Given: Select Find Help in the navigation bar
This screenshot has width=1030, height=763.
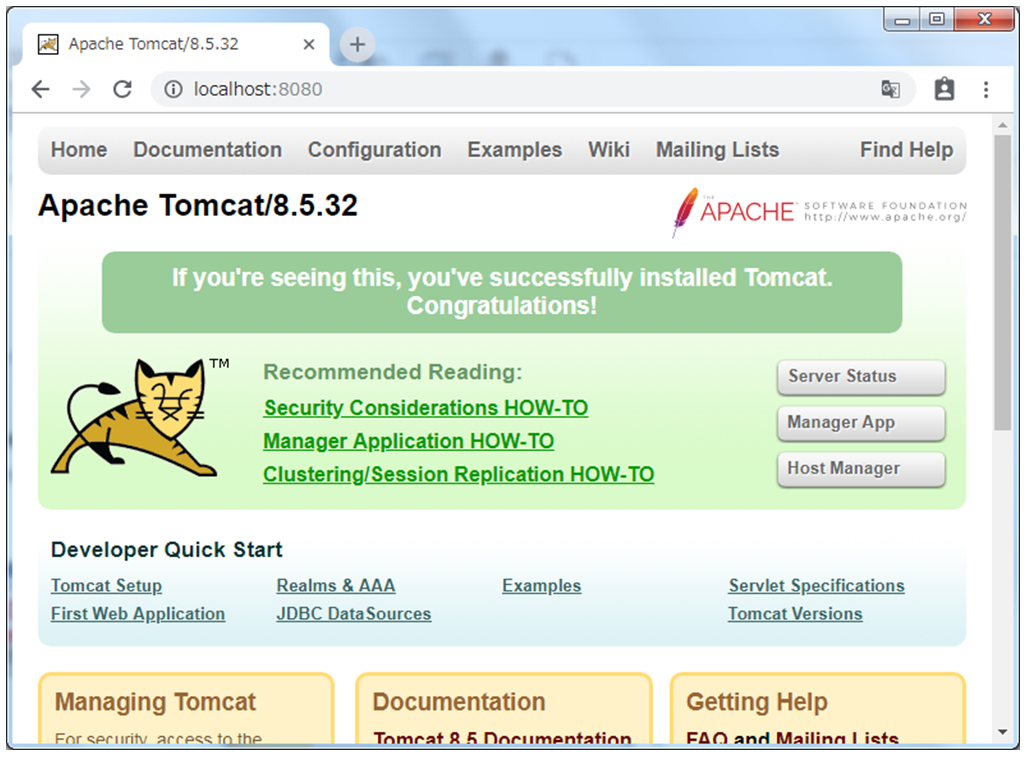Looking at the screenshot, I should [906, 150].
